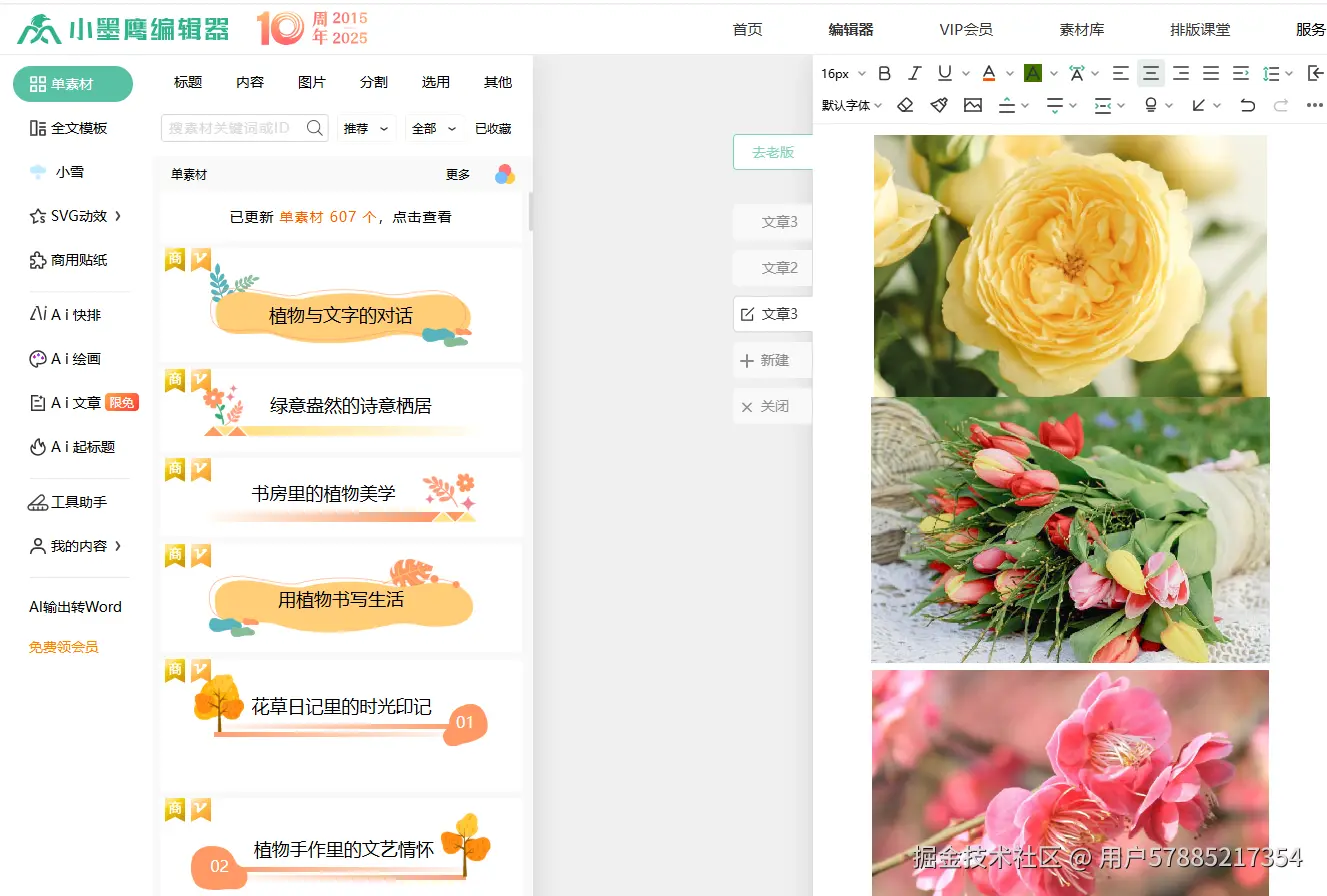The height and width of the screenshot is (896, 1327).
Task: Toggle bold formatting in editor toolbar
Action: (884, 73)
